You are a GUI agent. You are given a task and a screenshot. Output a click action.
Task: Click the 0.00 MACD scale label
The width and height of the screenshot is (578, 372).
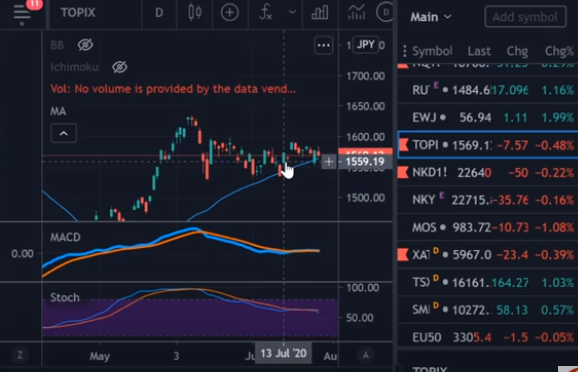(22, 254)
